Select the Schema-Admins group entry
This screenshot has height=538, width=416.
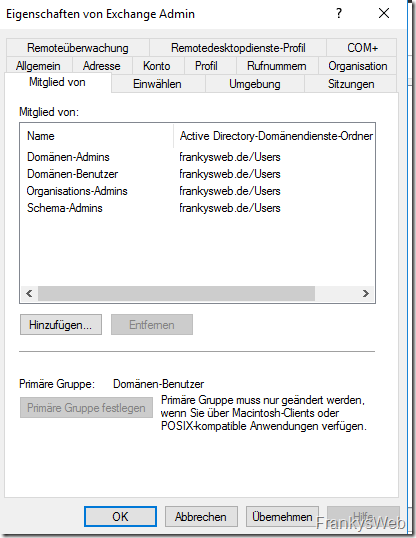[65, 208]
